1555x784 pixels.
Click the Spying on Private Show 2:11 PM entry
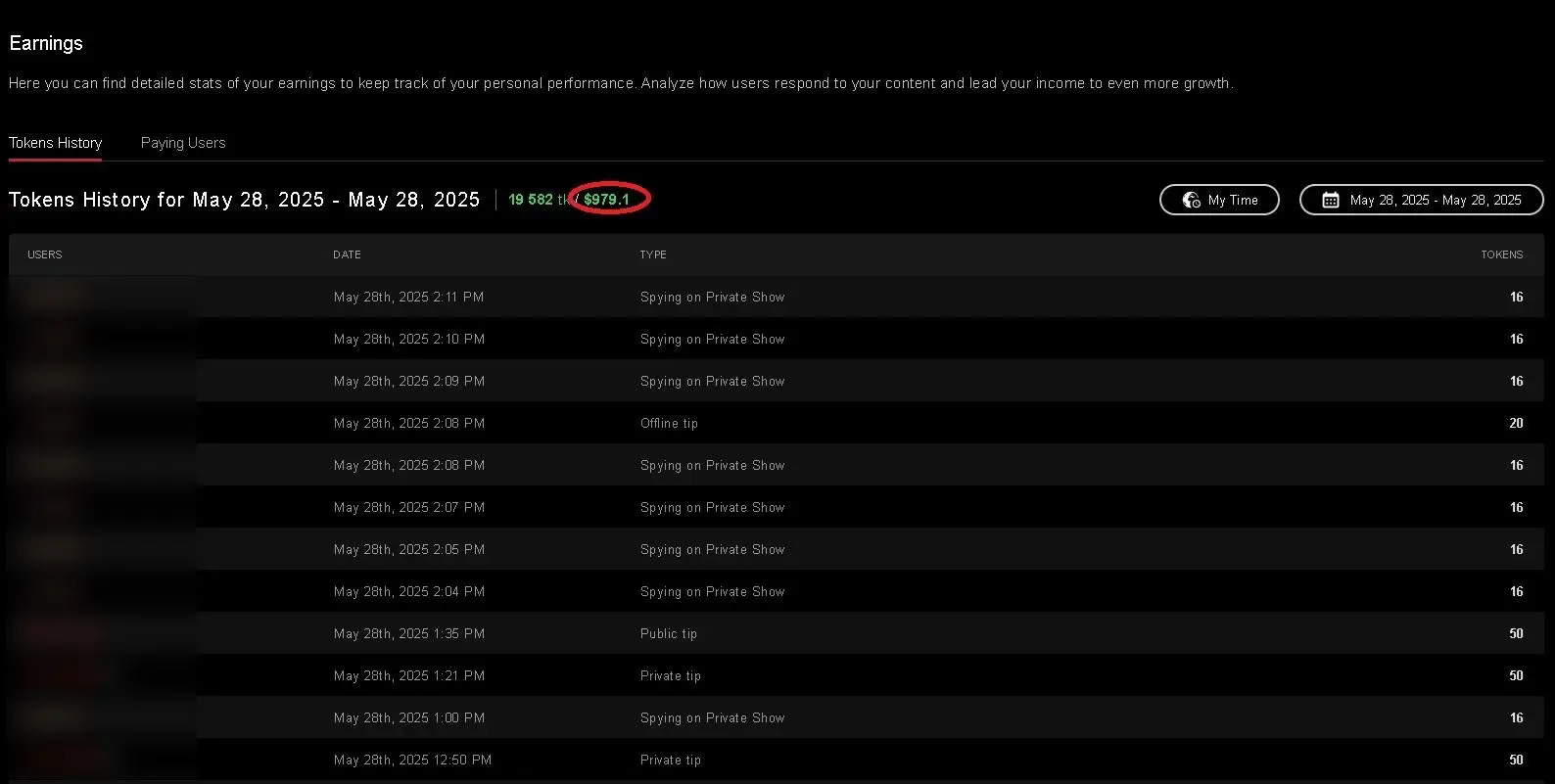pos(712,297)
